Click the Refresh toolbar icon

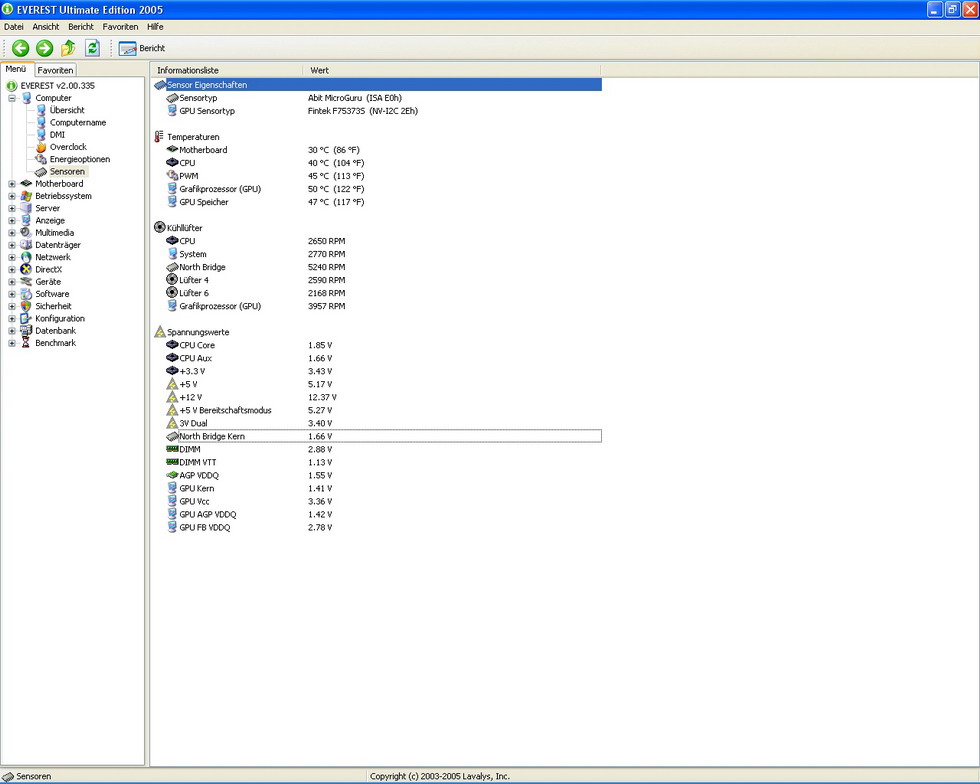click(92, 48)
